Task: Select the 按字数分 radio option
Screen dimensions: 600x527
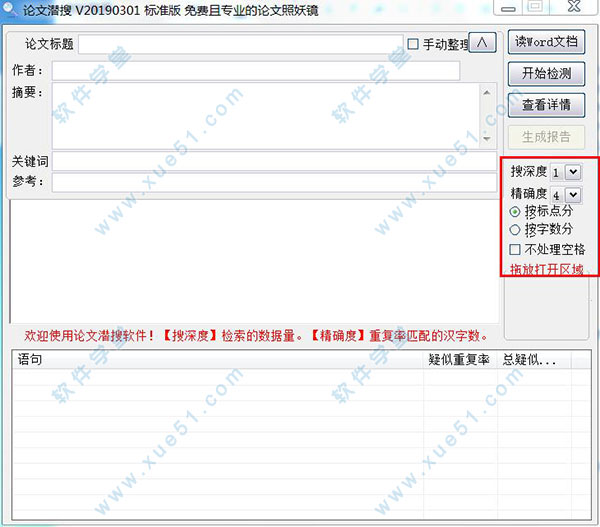Action: 515,230
